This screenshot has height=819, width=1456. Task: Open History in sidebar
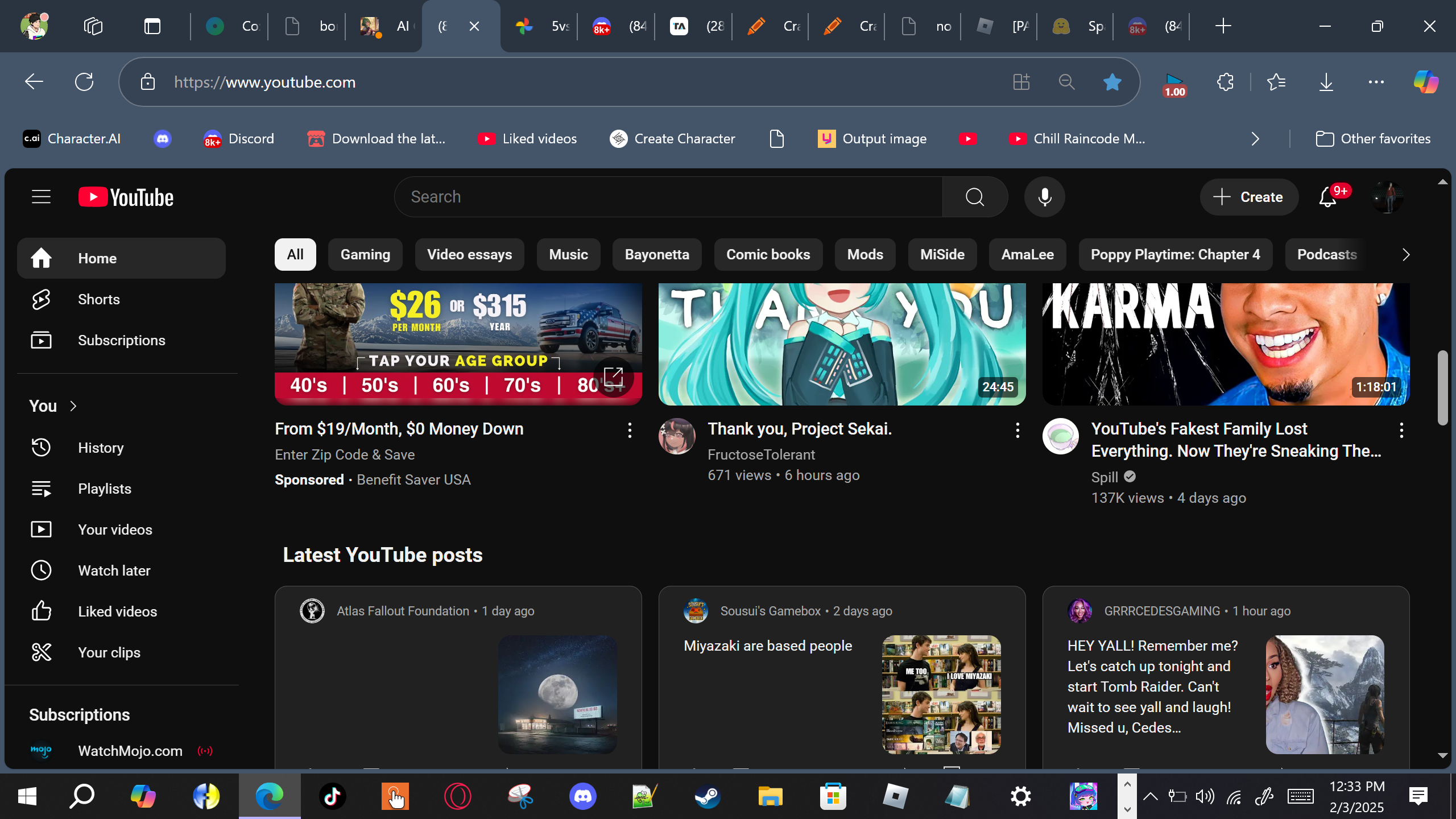click(121, 448)
